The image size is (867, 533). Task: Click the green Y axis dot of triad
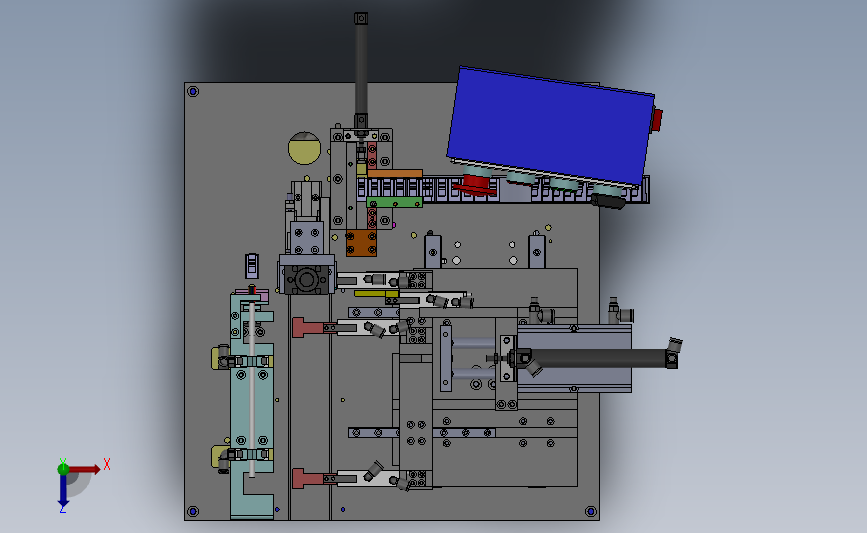point(63,469)
